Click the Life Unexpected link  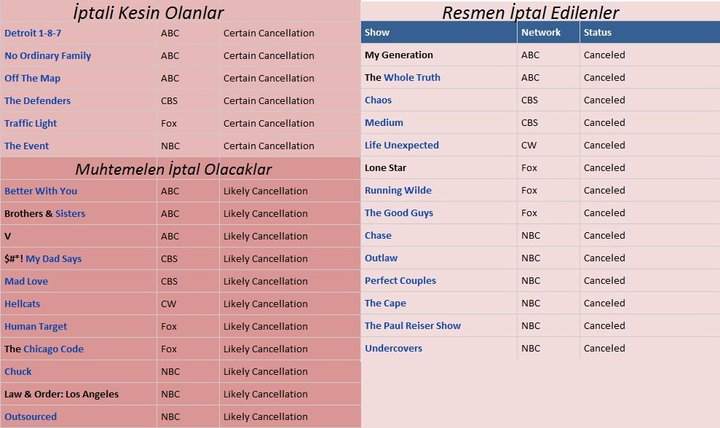point(402,145)
